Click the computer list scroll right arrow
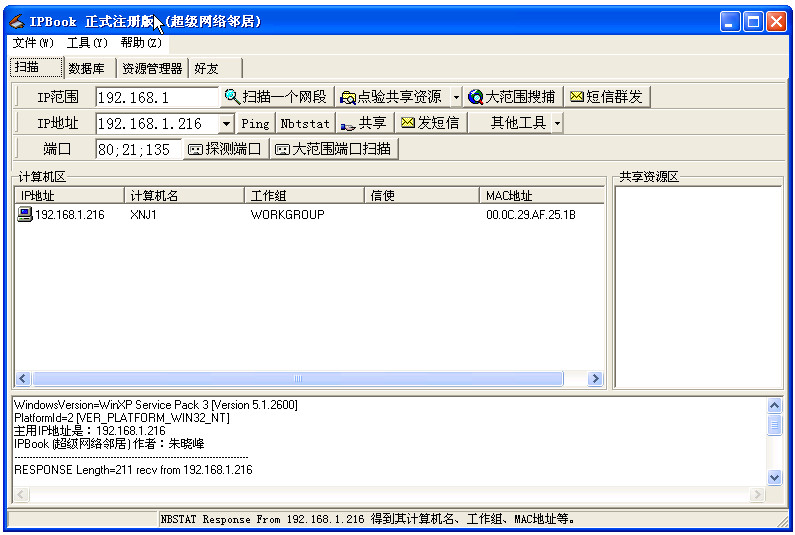The height and width of the screenshot is (535, 795). click(x=596, y=378)
